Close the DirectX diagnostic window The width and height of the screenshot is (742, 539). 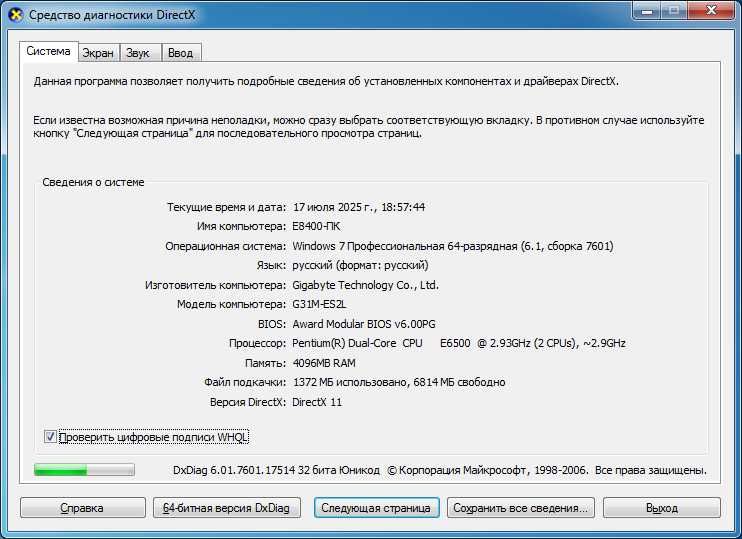click(x=711, y=10)
